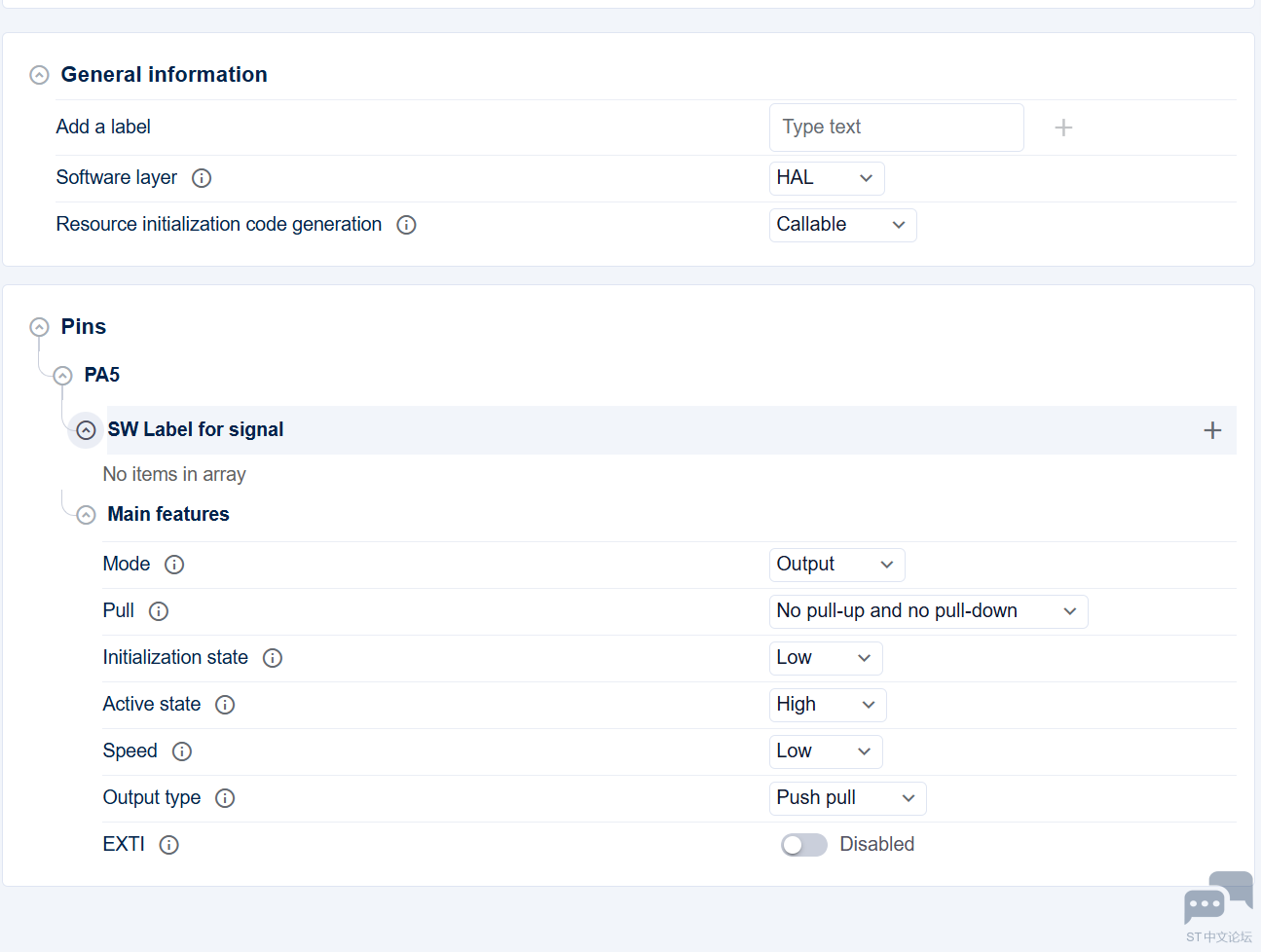Click the 'Disabled' EXTI status text
This screenshot has height=952, width=1261.
(877, 844)
